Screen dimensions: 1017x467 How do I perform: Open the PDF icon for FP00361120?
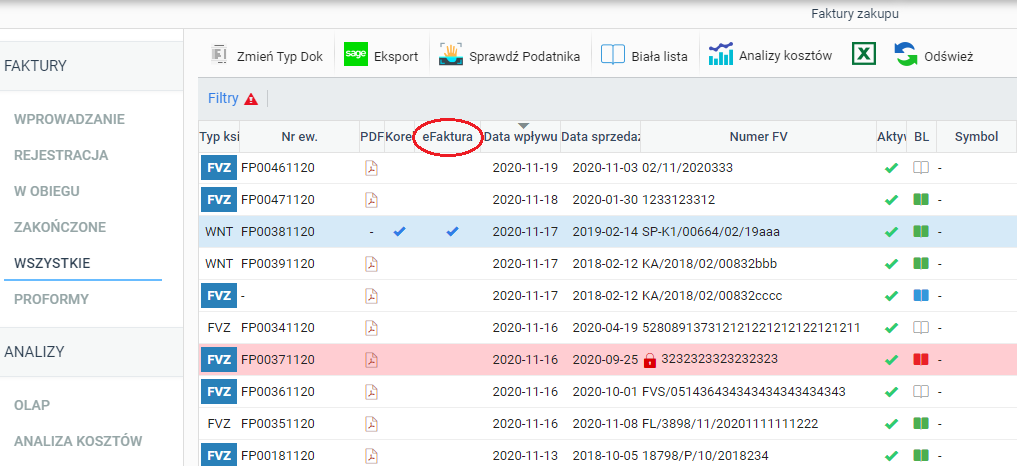(x=372, y=392)
